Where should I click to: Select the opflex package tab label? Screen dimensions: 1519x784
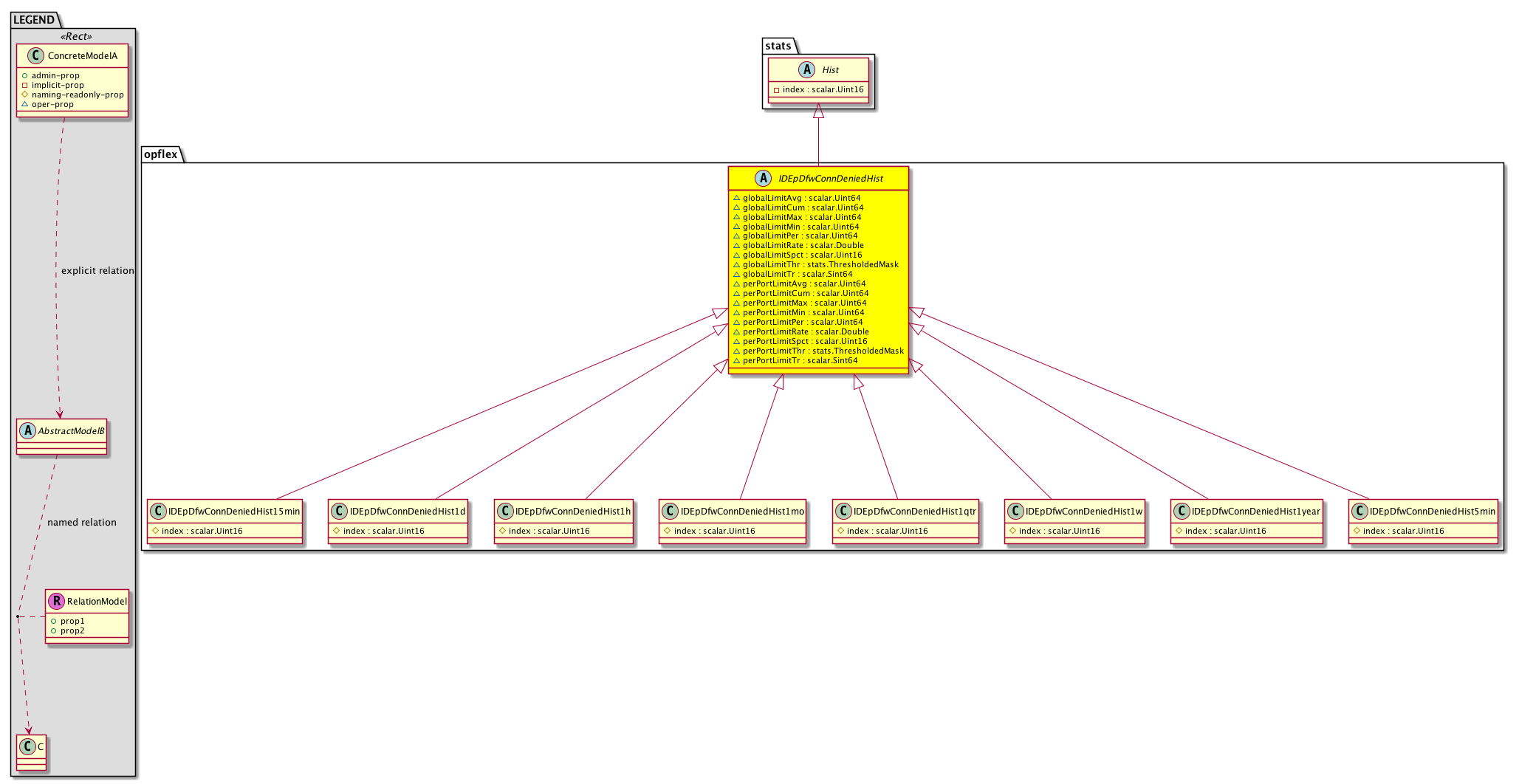coord(160,154)
